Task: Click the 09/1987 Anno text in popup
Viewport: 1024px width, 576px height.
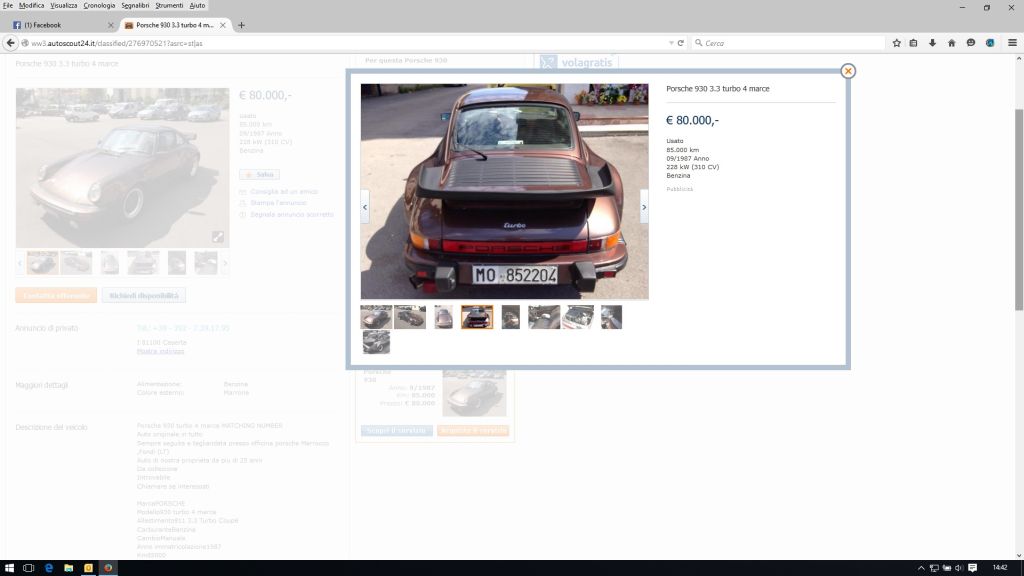Action: [688, 158]
